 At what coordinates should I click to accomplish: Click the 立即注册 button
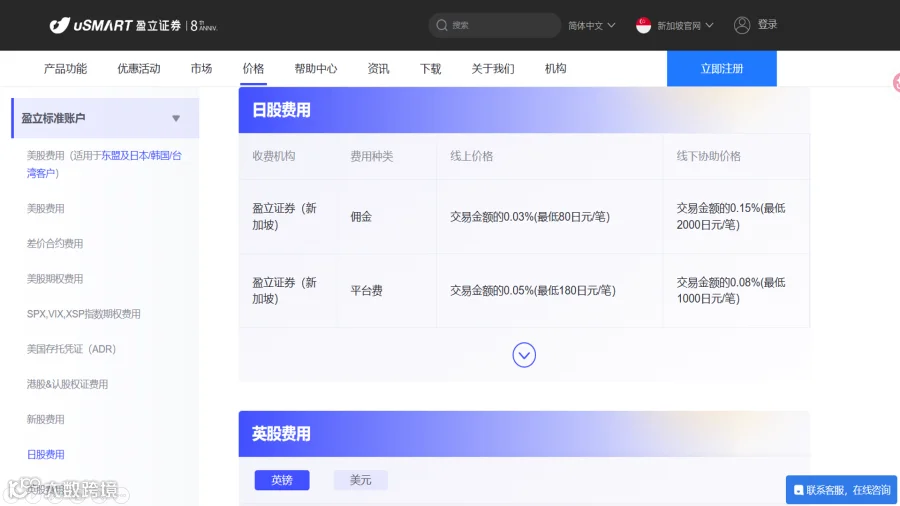(x=721, y=69)
